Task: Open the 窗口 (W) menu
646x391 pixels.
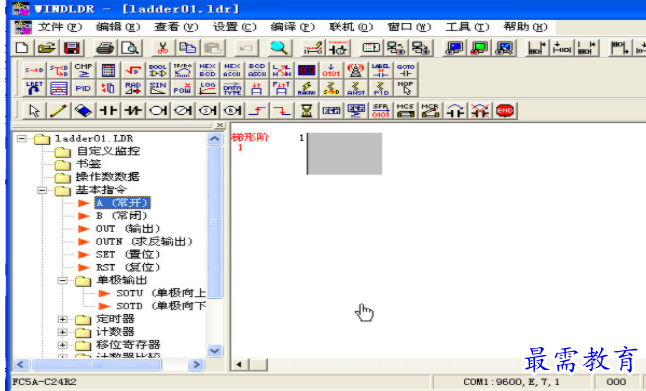Action: [x=409, y=27]
